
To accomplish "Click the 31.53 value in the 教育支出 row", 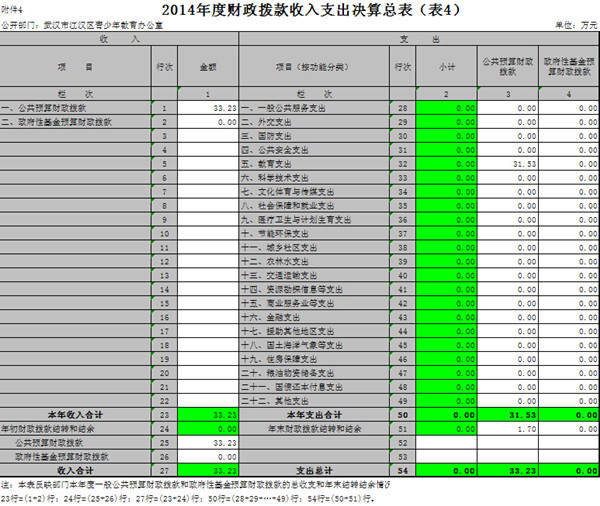I will pos(511,163).
